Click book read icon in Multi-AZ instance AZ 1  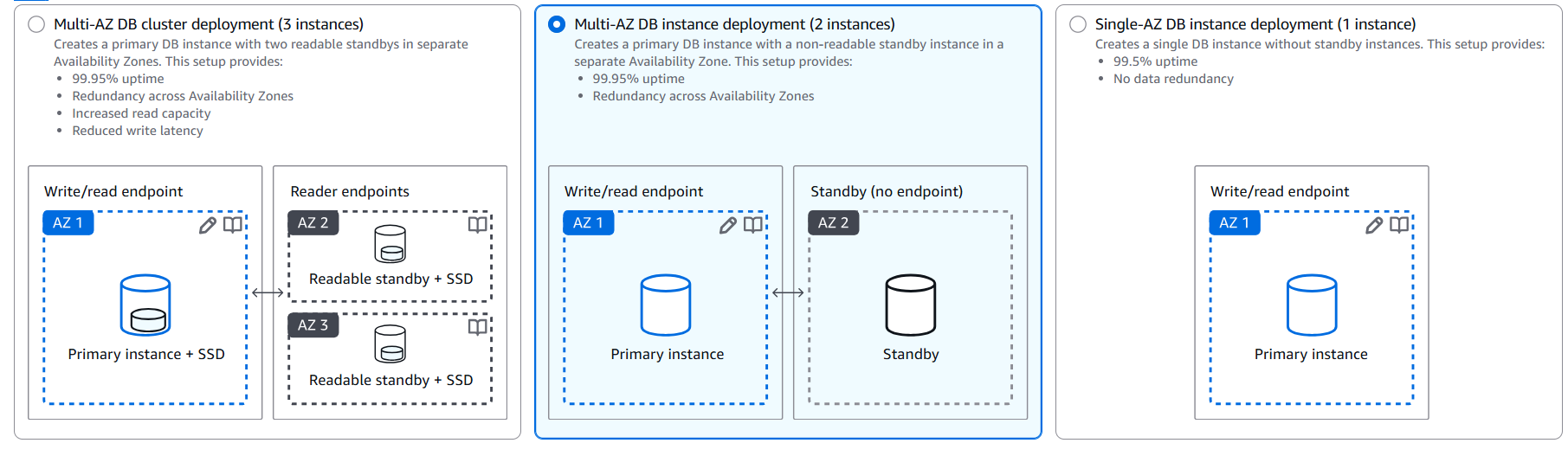[753, 225]
